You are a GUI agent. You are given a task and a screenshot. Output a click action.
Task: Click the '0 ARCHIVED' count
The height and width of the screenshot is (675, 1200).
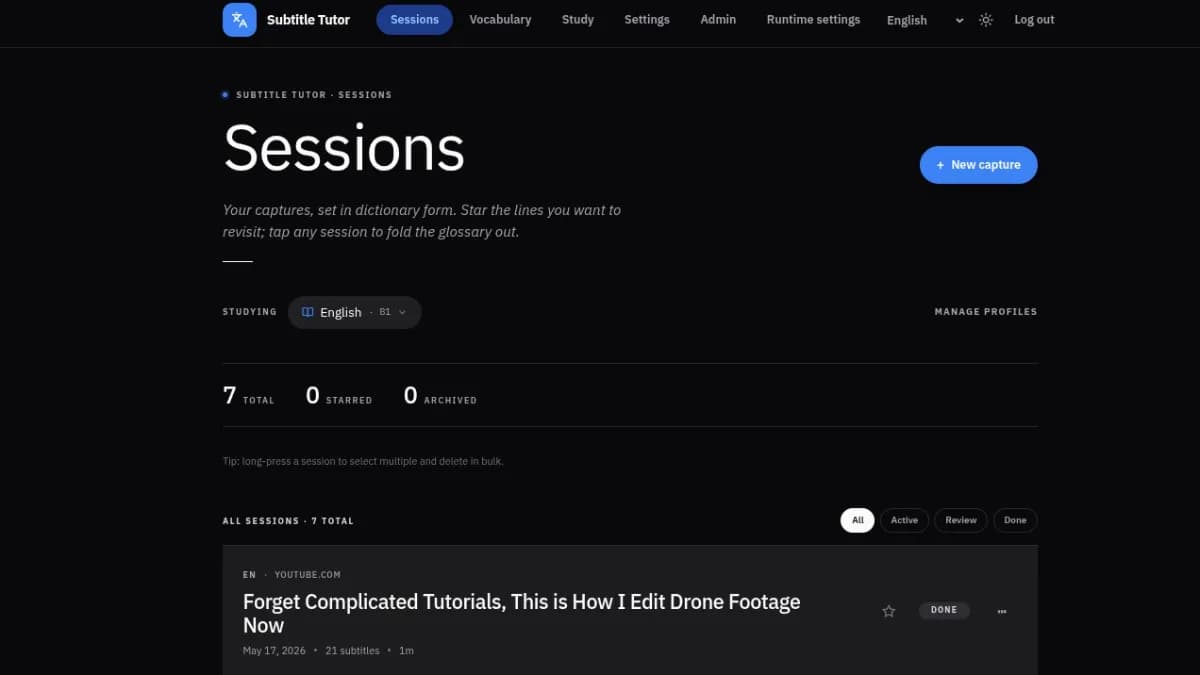click(x=440, y=396)
